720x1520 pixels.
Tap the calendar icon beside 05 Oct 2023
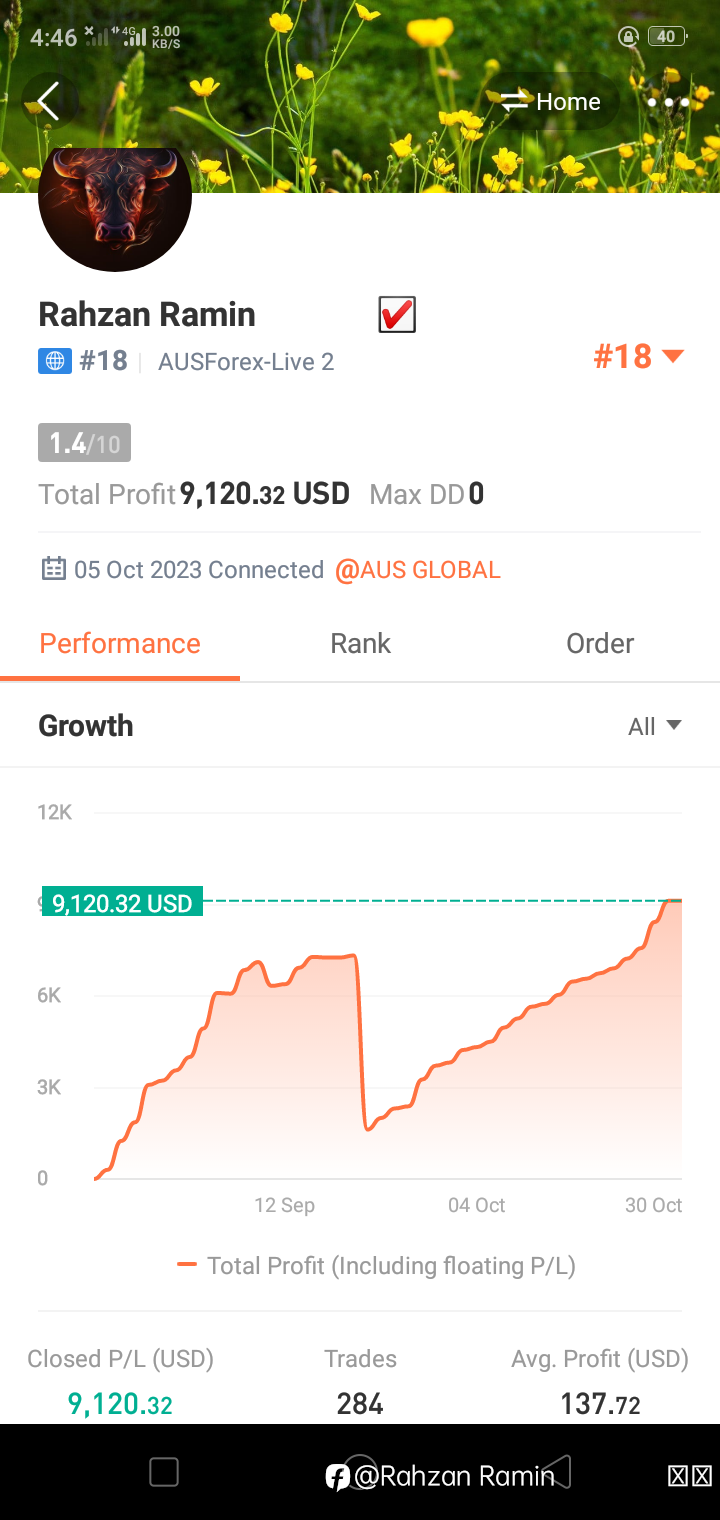click(53, 569)
